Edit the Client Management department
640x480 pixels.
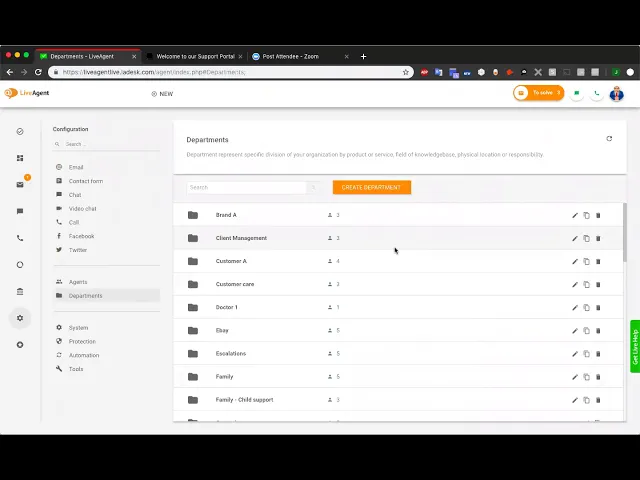[x=575, y=238]
